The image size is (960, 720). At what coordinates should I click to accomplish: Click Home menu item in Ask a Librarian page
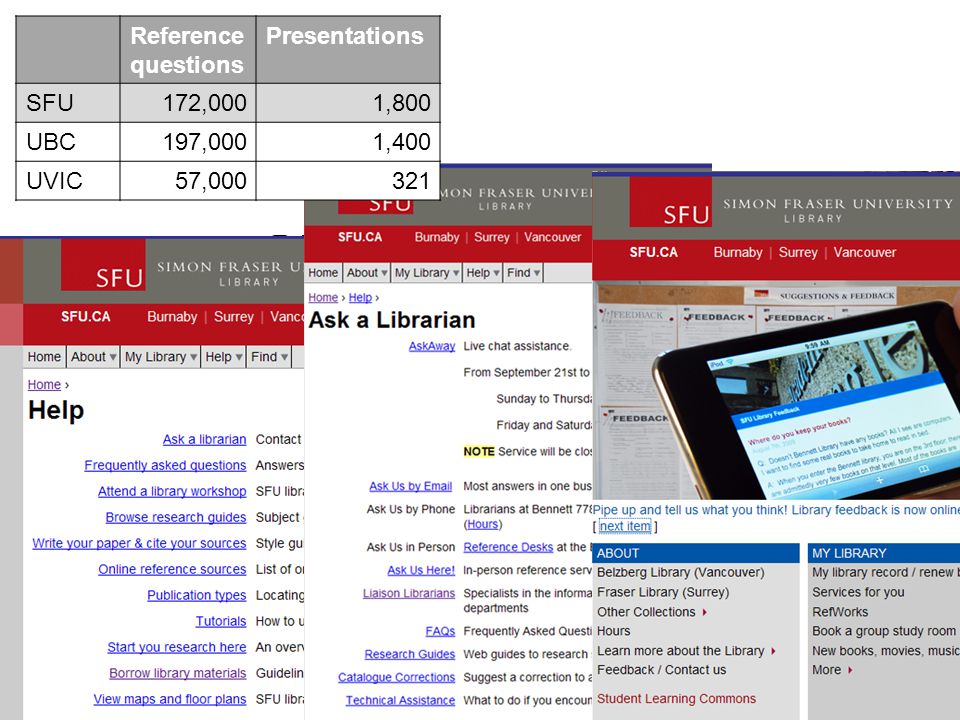[323, 272]
